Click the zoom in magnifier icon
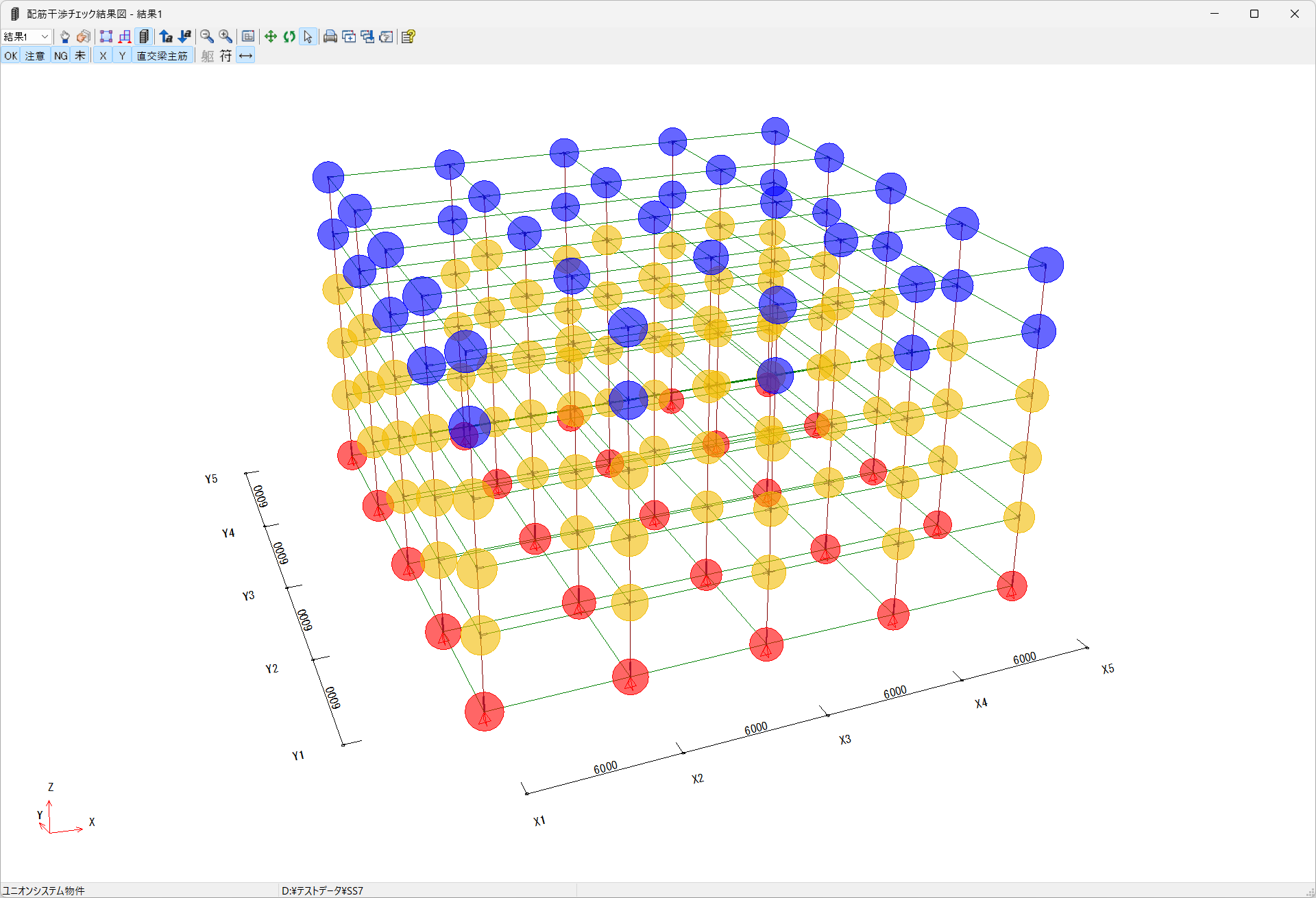 coord(225,37)
